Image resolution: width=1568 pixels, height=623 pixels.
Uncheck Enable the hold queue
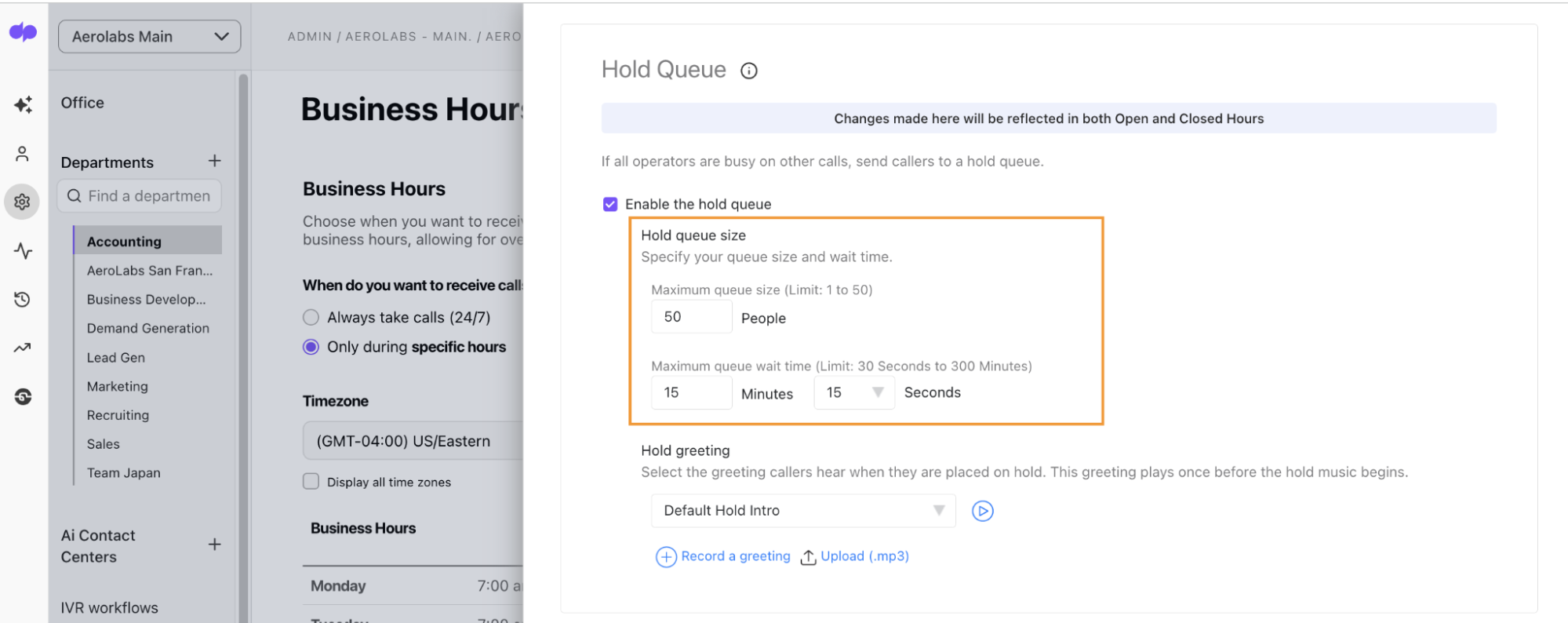(610, 204)
